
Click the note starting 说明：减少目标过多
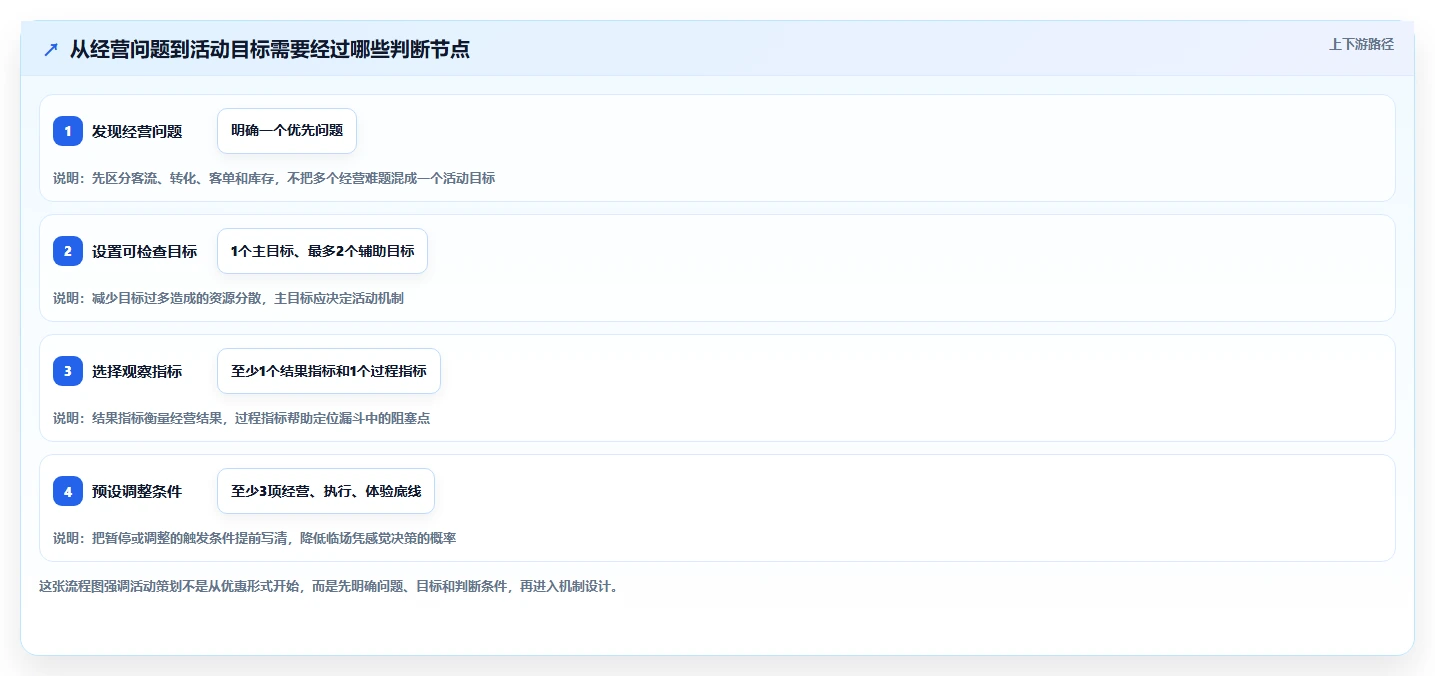click(228, 298)
